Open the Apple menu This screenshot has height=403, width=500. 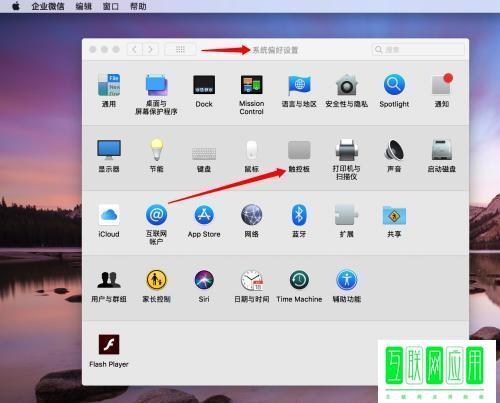[x=15, y=6]
